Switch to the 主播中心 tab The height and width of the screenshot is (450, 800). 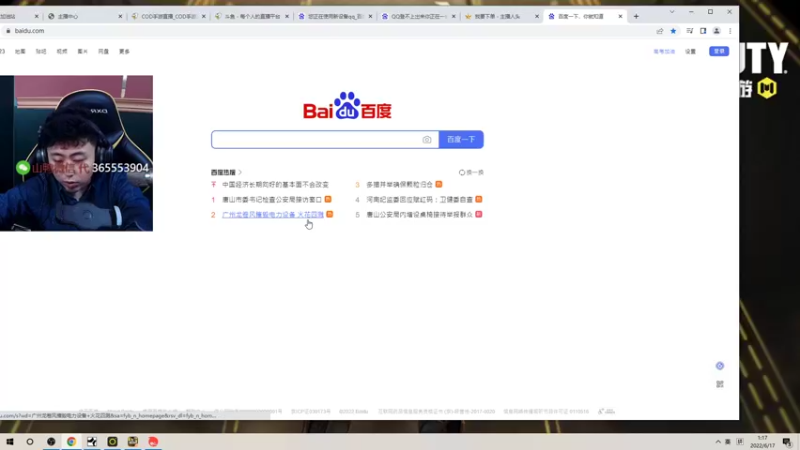click(83, 16)
